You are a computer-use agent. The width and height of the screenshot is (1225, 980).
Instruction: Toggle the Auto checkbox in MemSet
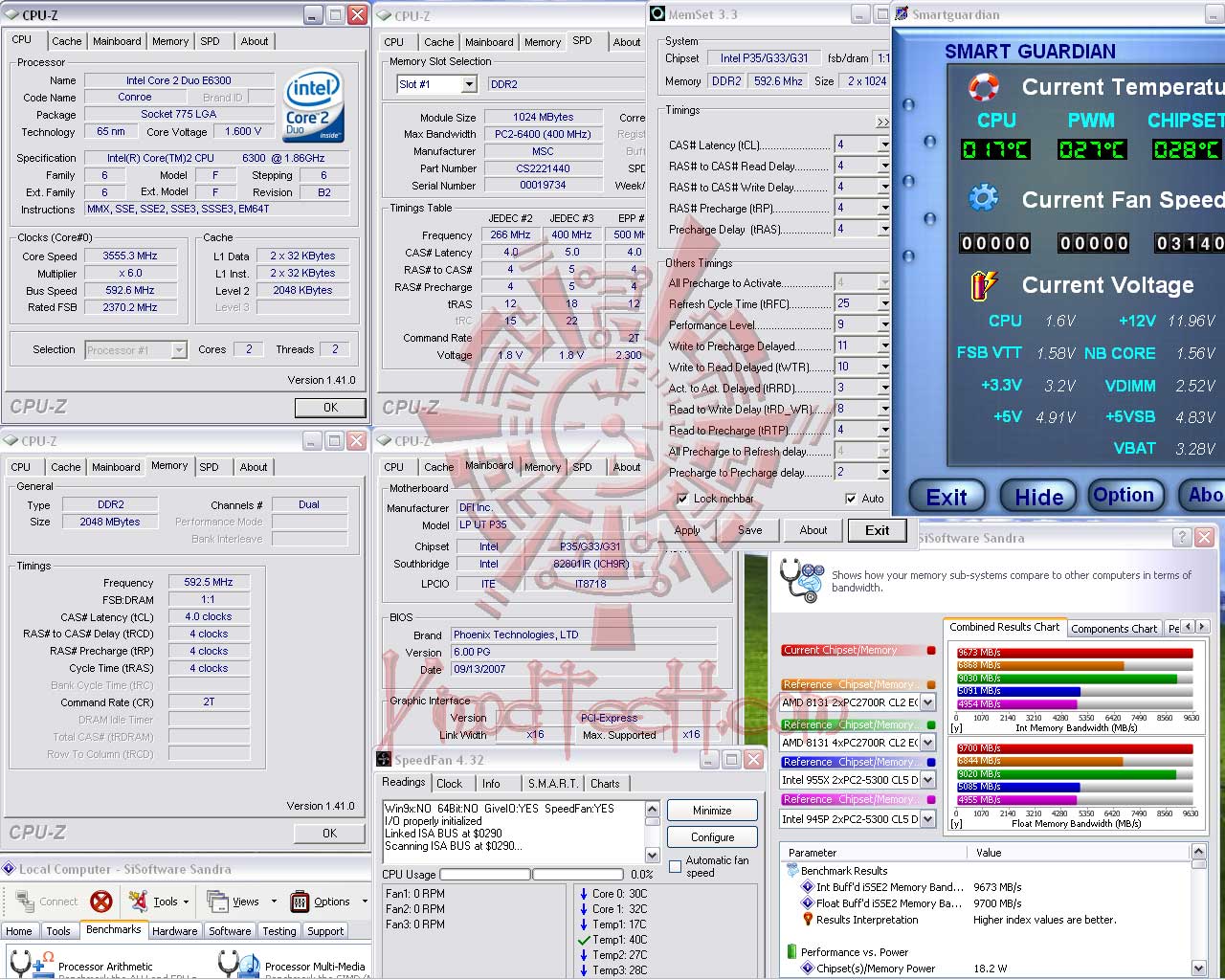coord(851,499)
